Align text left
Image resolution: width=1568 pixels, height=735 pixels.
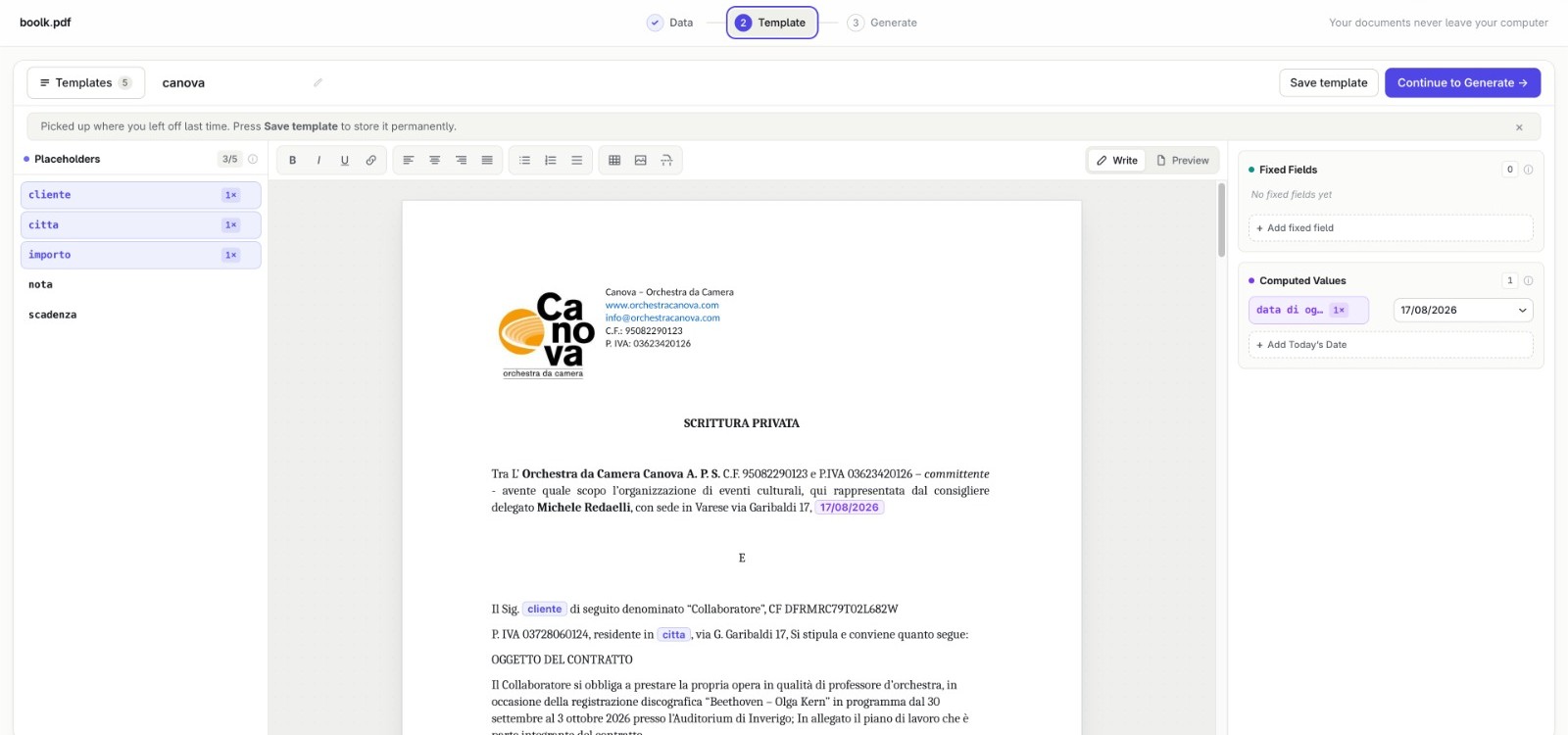pos(409,161)
